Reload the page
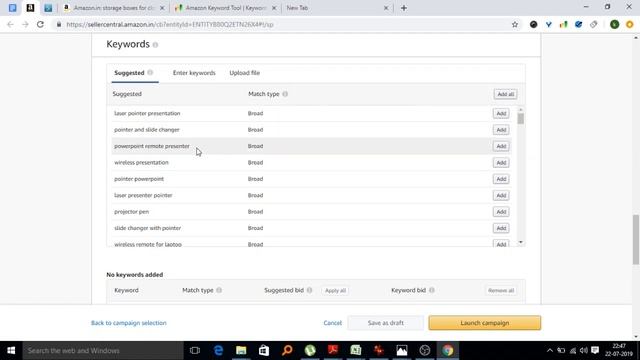The width and height of the screenshot is (640, 360). tap(40, 24)
